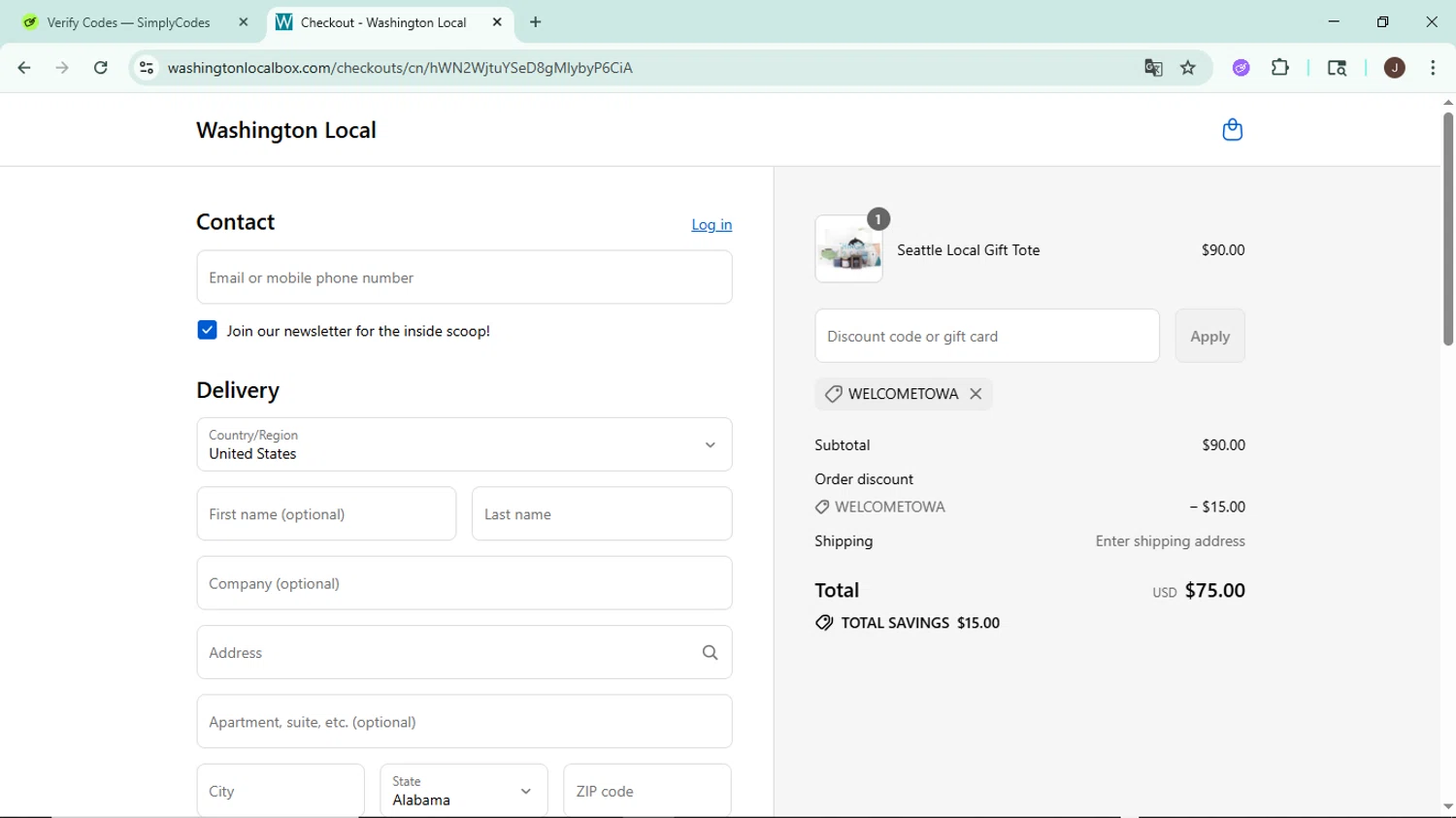Click the Join our newsletter label text
Image resolution: width=1456 pixels, height=818 pixels.
click(358, 331)
